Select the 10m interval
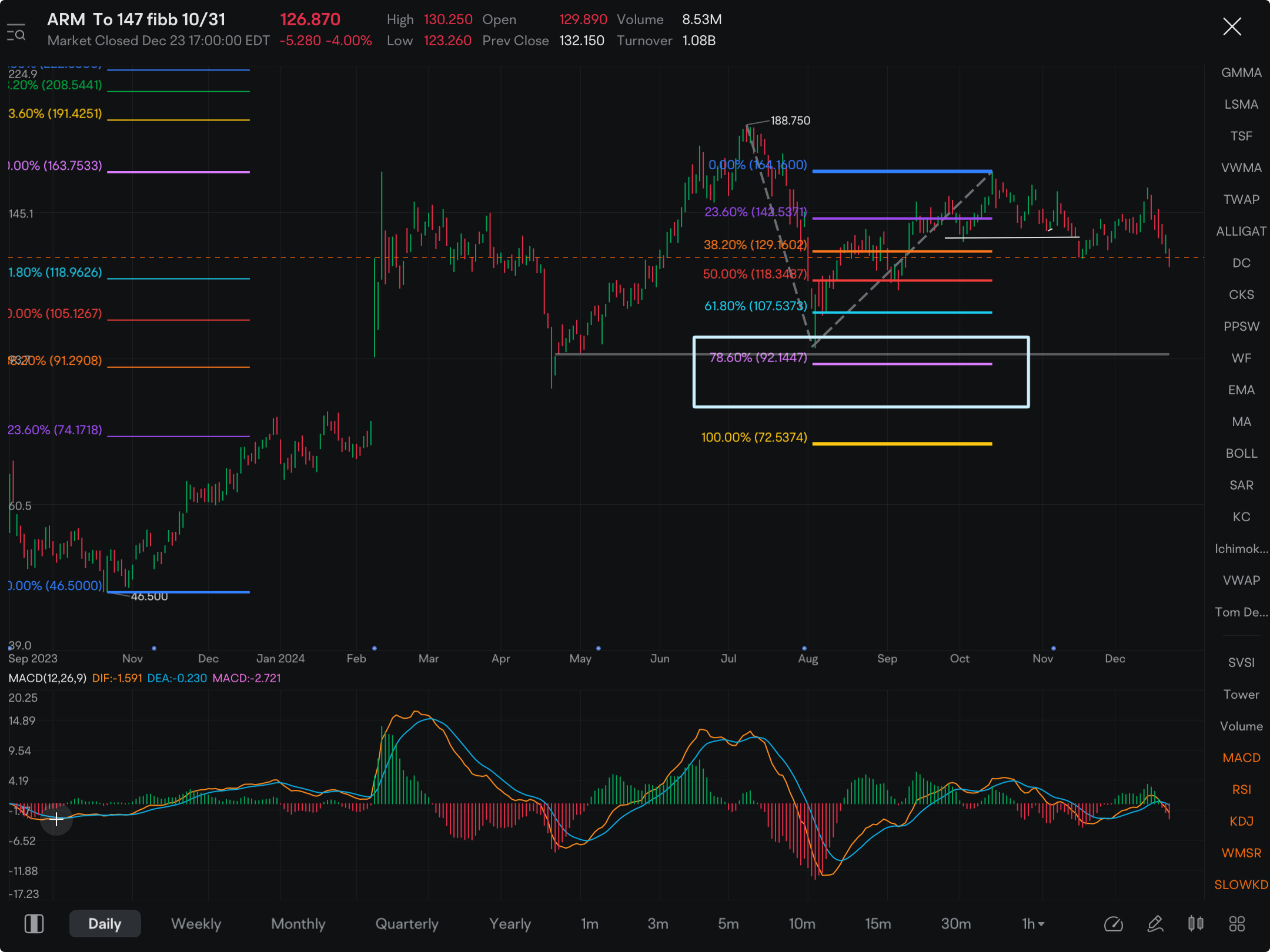The width and height of the screenshot is (1270, 952). coord(802,924)
